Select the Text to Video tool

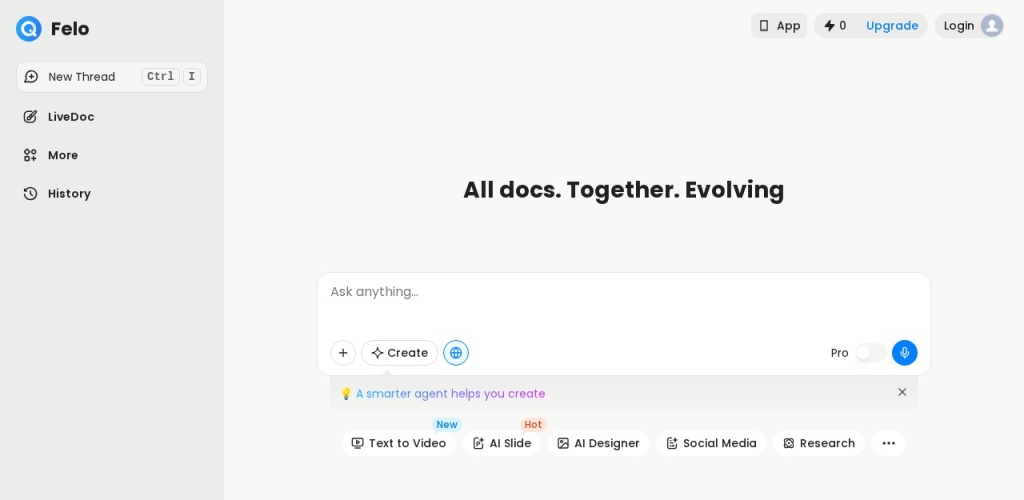click(398, 443)
